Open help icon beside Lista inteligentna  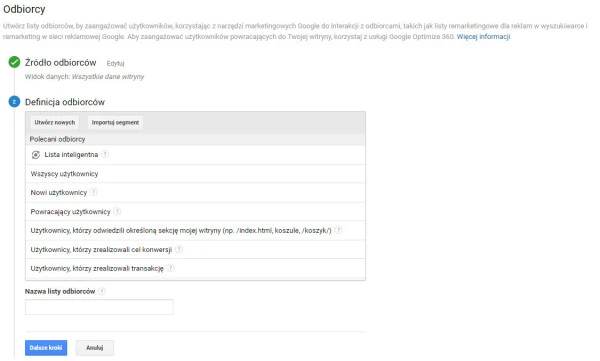tap(105, 154)
